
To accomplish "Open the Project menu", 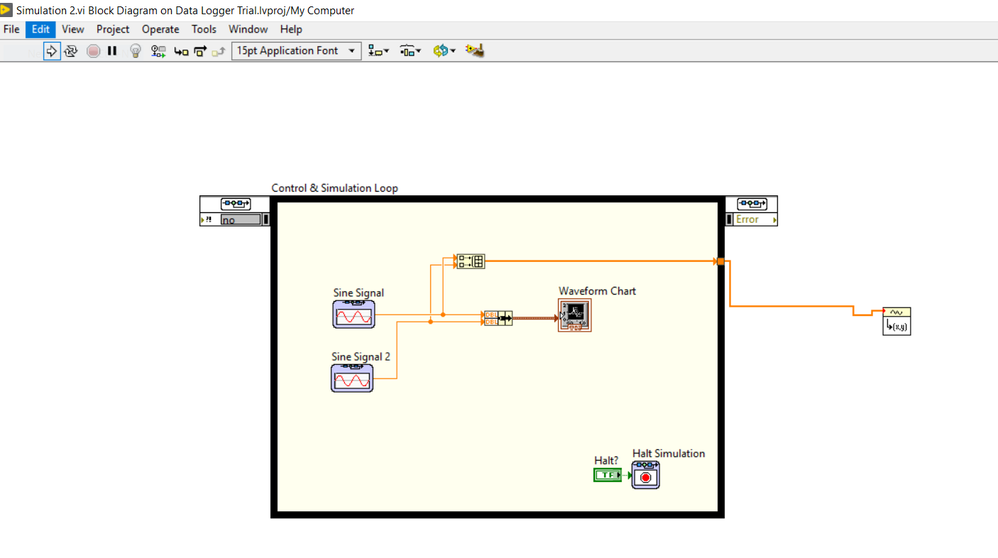I will [x=113, y=29].
